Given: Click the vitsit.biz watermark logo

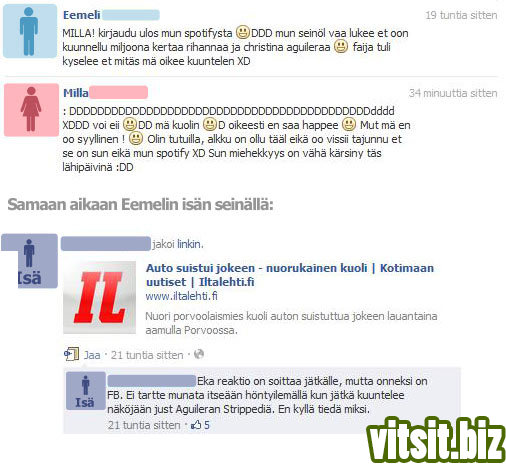Looking at the screenshot, I should coord(436,440).
